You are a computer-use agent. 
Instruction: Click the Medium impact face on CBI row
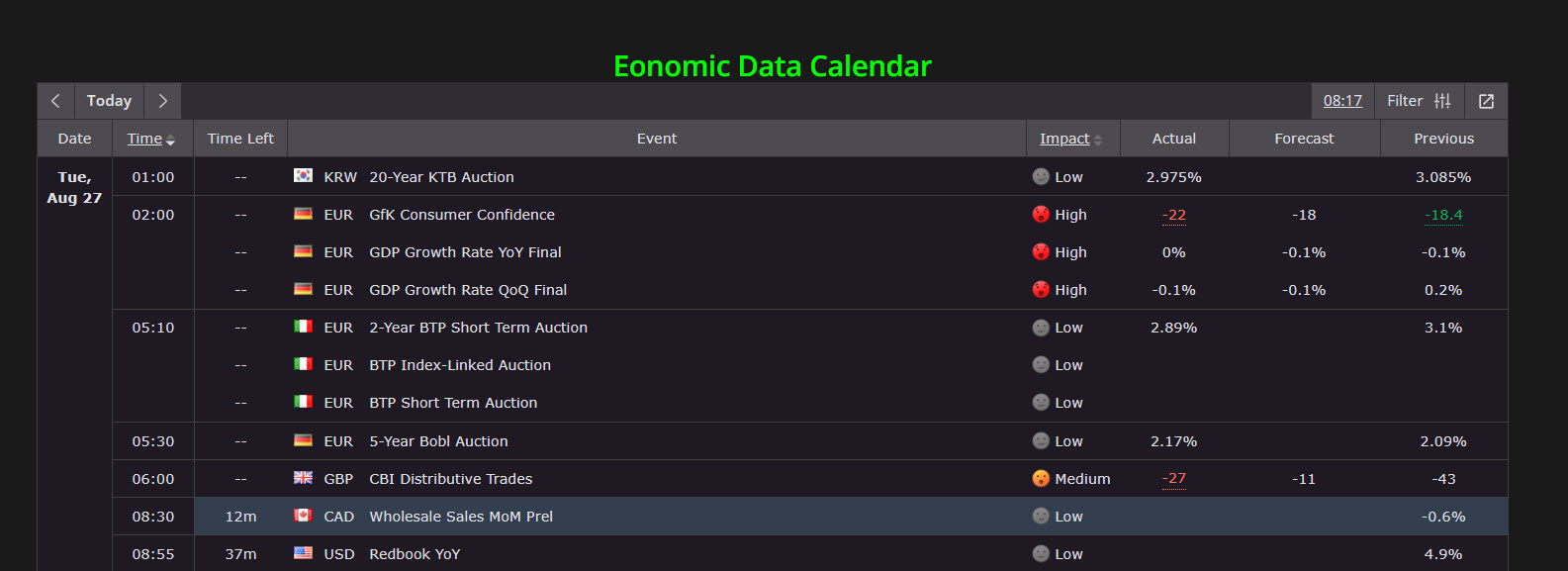(x=1041, y=478)
